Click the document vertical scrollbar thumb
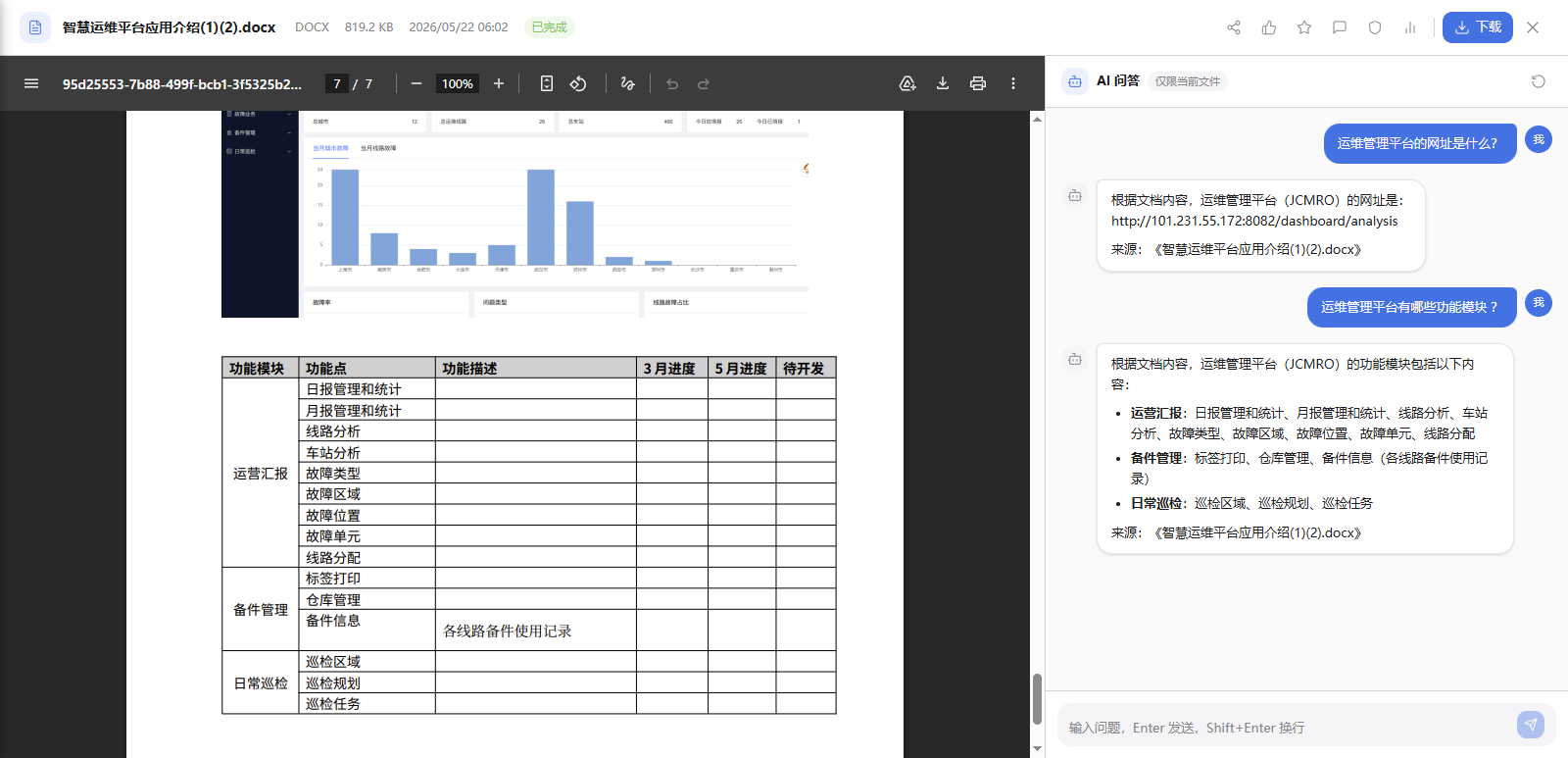1568x758 pixels. pyautogui.click(x=1037, y=698)
